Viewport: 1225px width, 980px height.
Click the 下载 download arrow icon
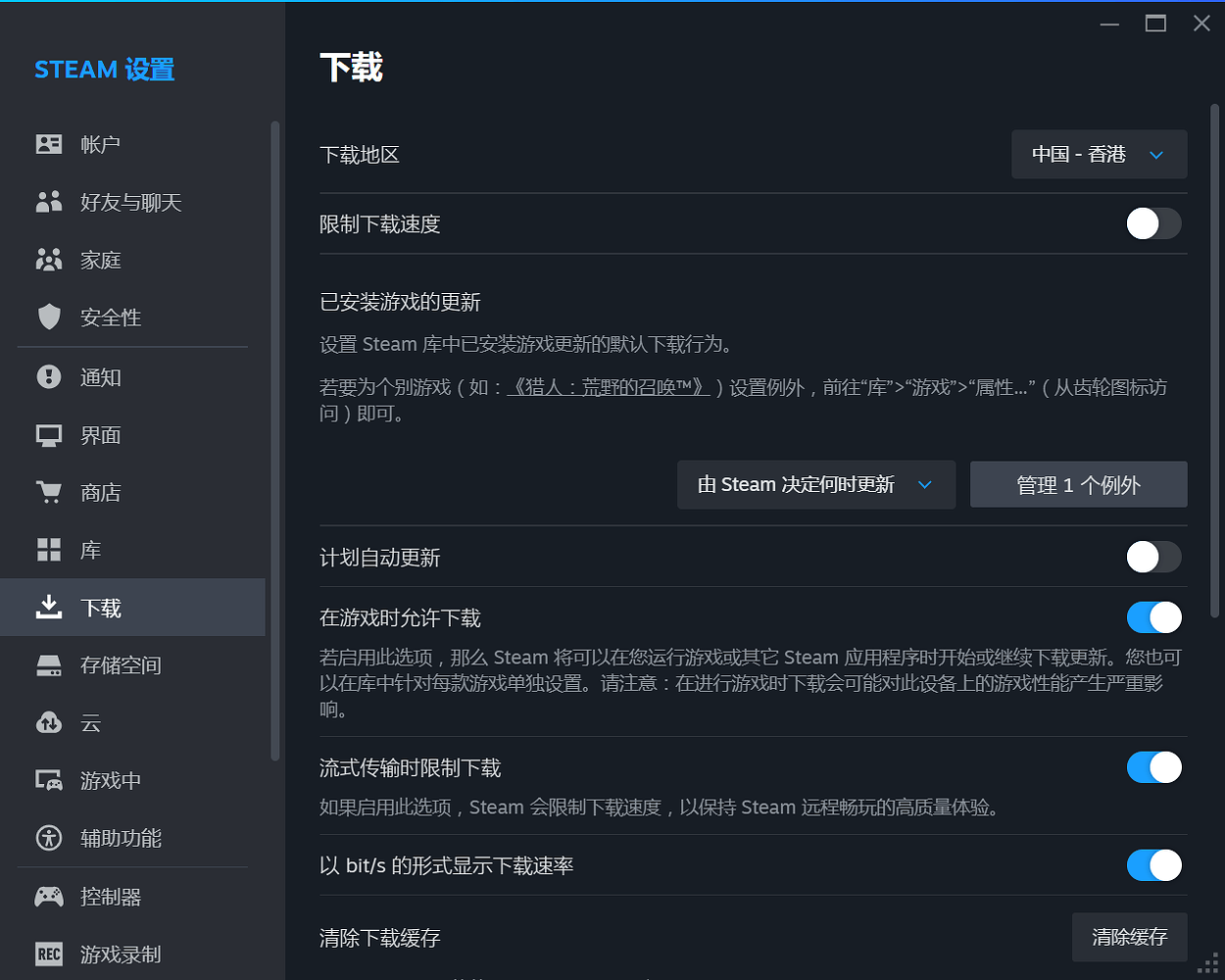49,608
